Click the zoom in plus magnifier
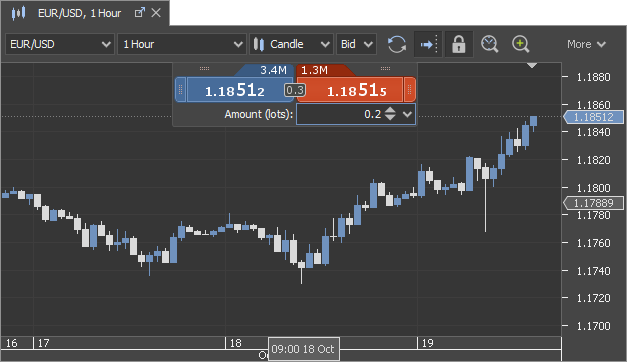The height and width of the screenshot is (362, 627). pyautogui.click(x=521, y=44)
